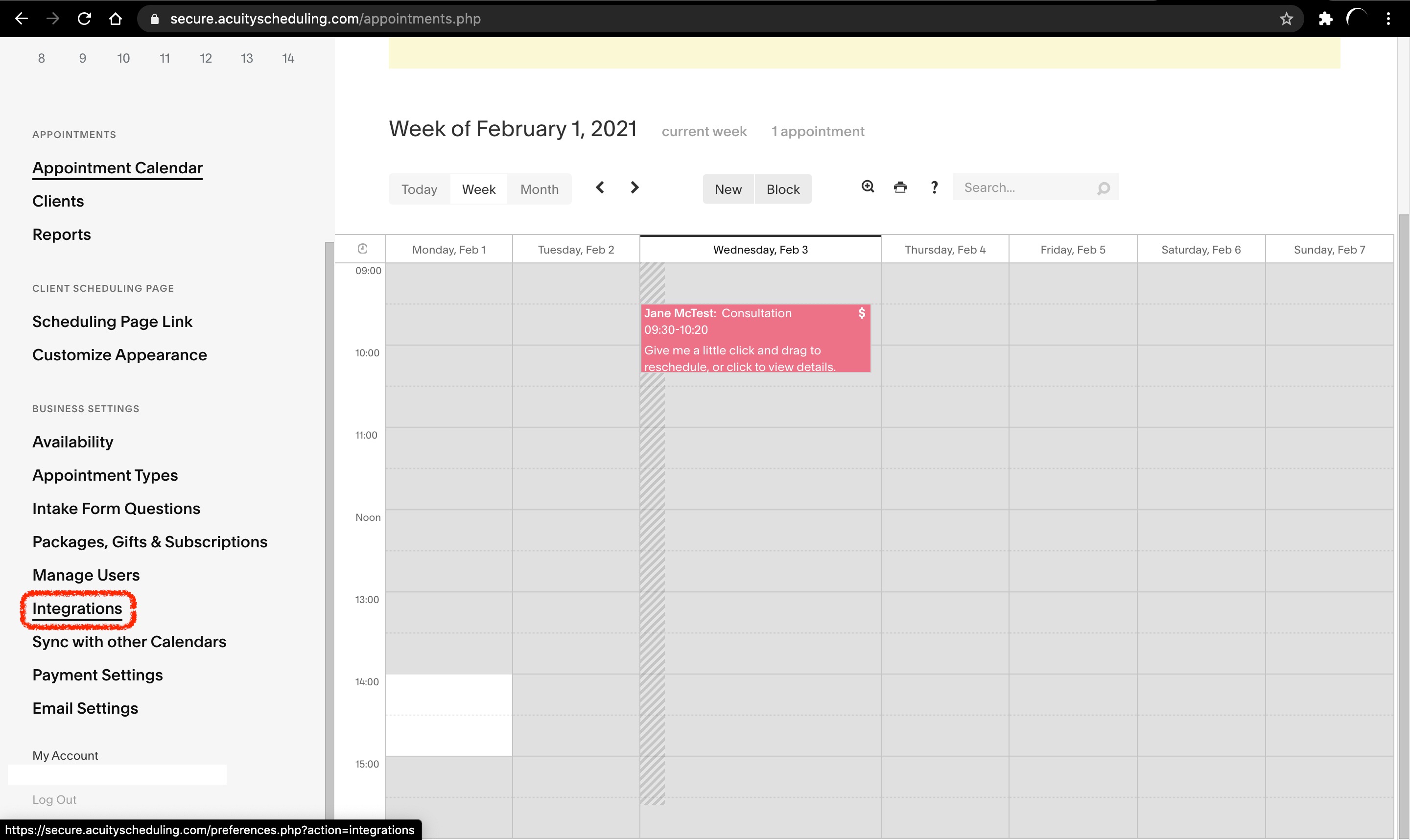The height and width of the screenshot is (840, 1410).
Task: Click New appointment button
Action: click(728, 189)
